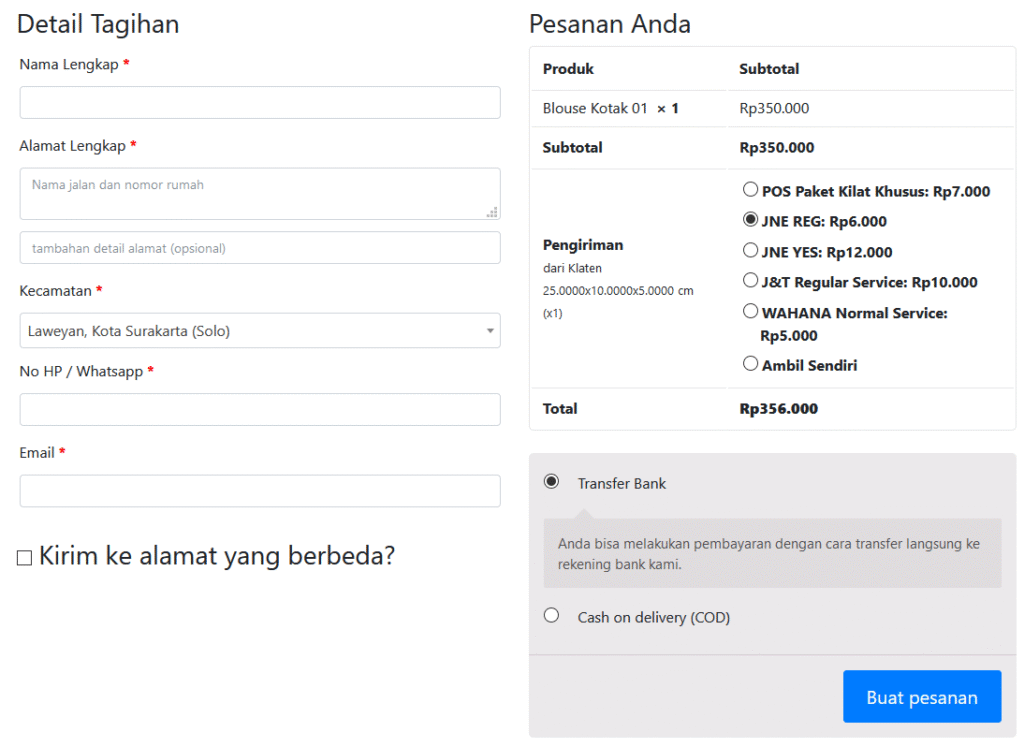Click the optional address detail field
The image size is (1024, 747).
[259, 248]
